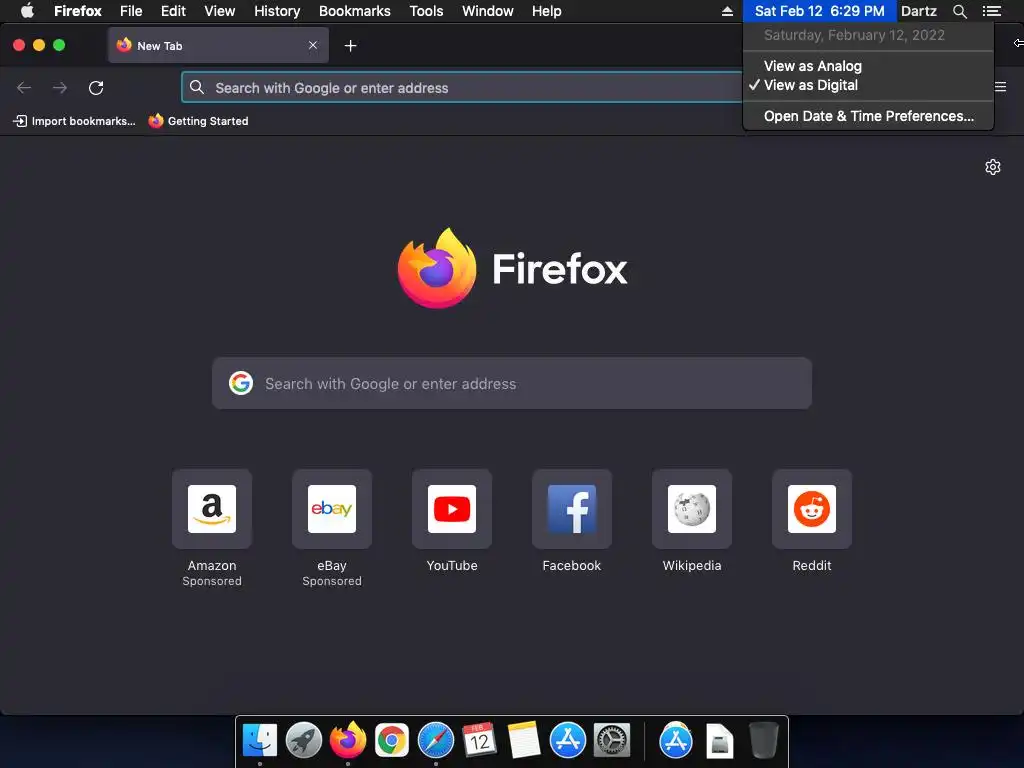1024x768 pixels.
Task: Open the View menu
Action: [219, 11]
